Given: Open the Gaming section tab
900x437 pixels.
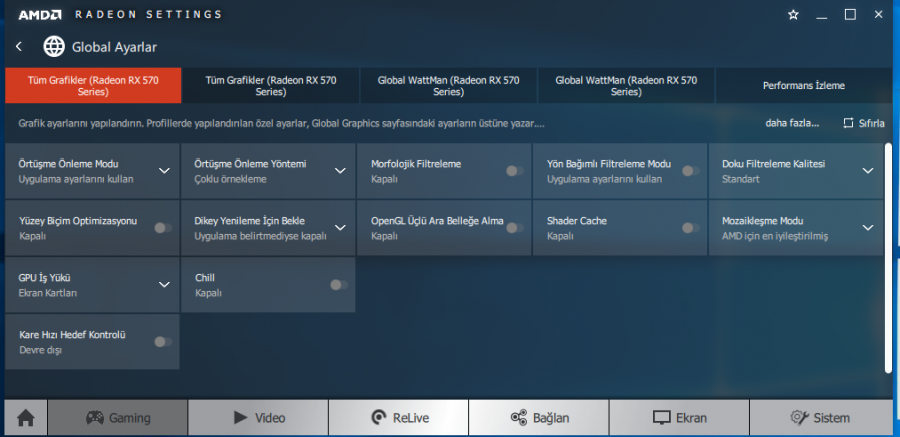Looking at the screenshot, I should point(118,418).
